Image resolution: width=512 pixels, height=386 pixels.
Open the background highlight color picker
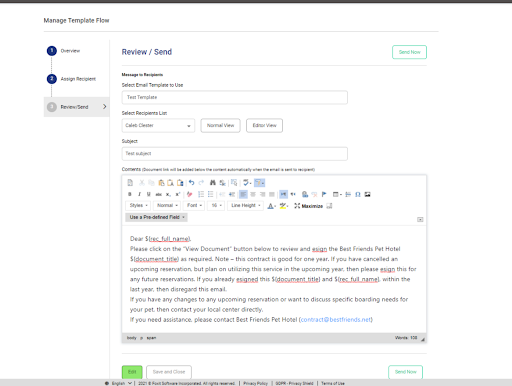tap(284, 206)
